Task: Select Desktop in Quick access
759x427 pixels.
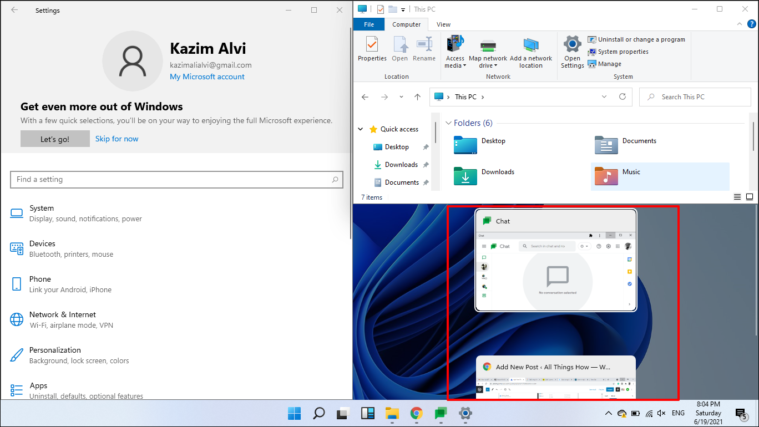Action: (397, 147)
